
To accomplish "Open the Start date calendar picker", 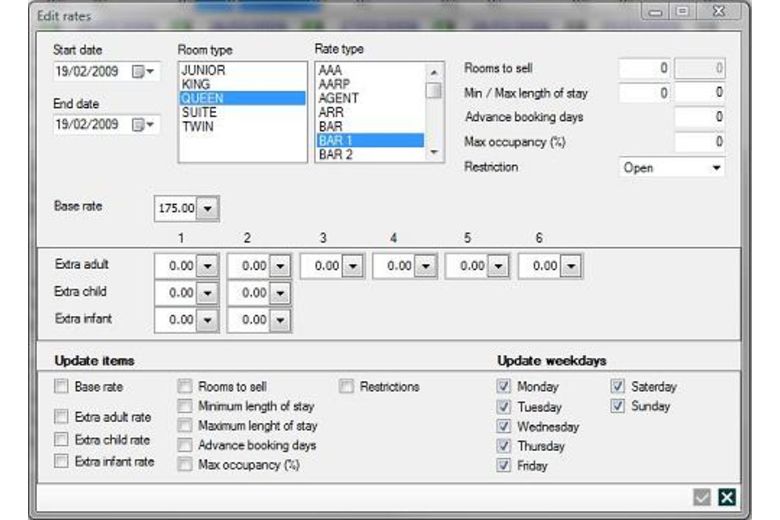I will point(145,72).
